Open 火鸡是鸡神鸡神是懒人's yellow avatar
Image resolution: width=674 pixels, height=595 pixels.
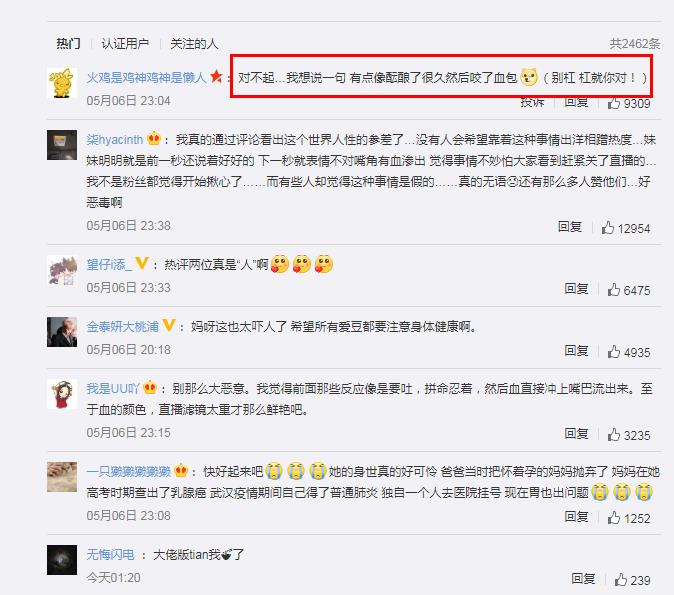pyautogui.click(x=62, y=83)
